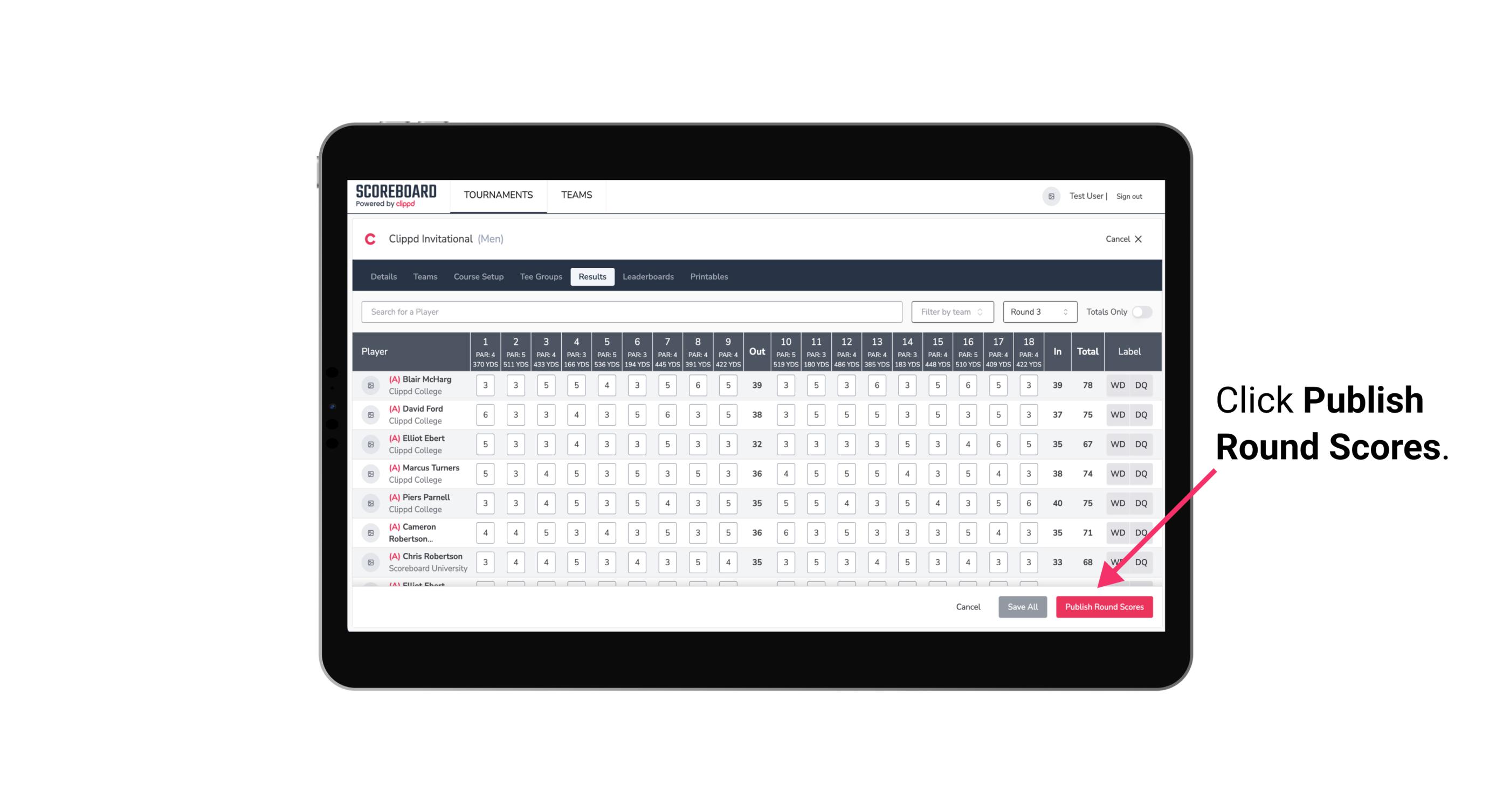Click the DQ icon for Marcus Turners

click(x=1141, y=473)
